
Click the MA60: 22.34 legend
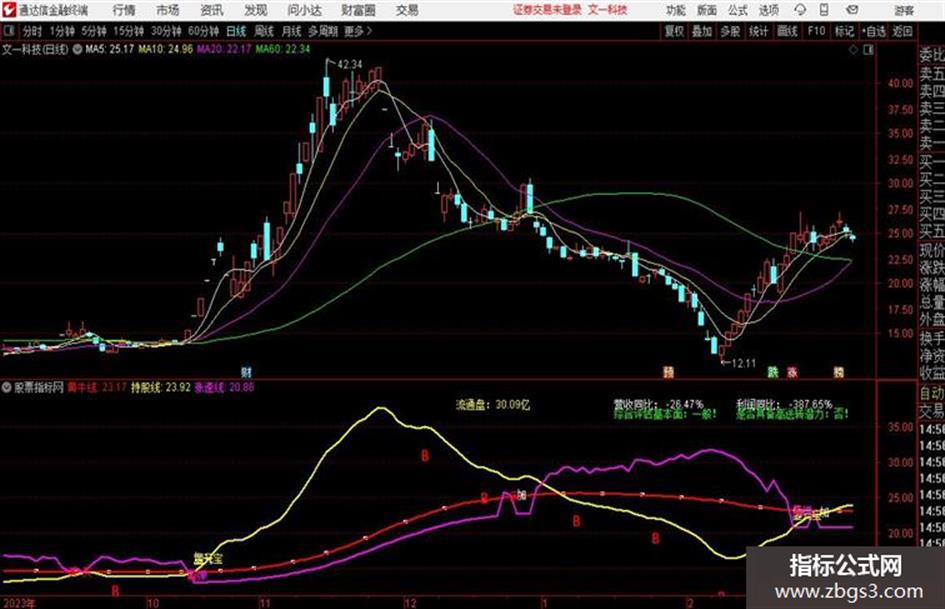[283, 49]
